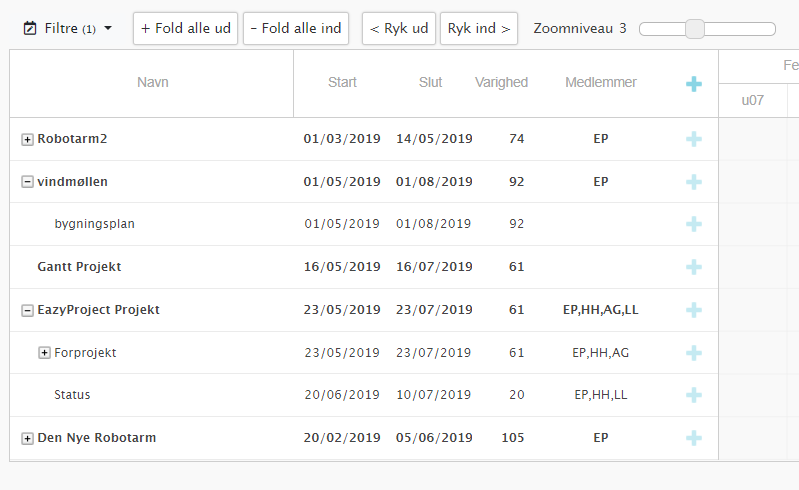Click the plus icon on bygningsplan row
Viewport: 799px width, 490px height.
click(x=694, y=224)
